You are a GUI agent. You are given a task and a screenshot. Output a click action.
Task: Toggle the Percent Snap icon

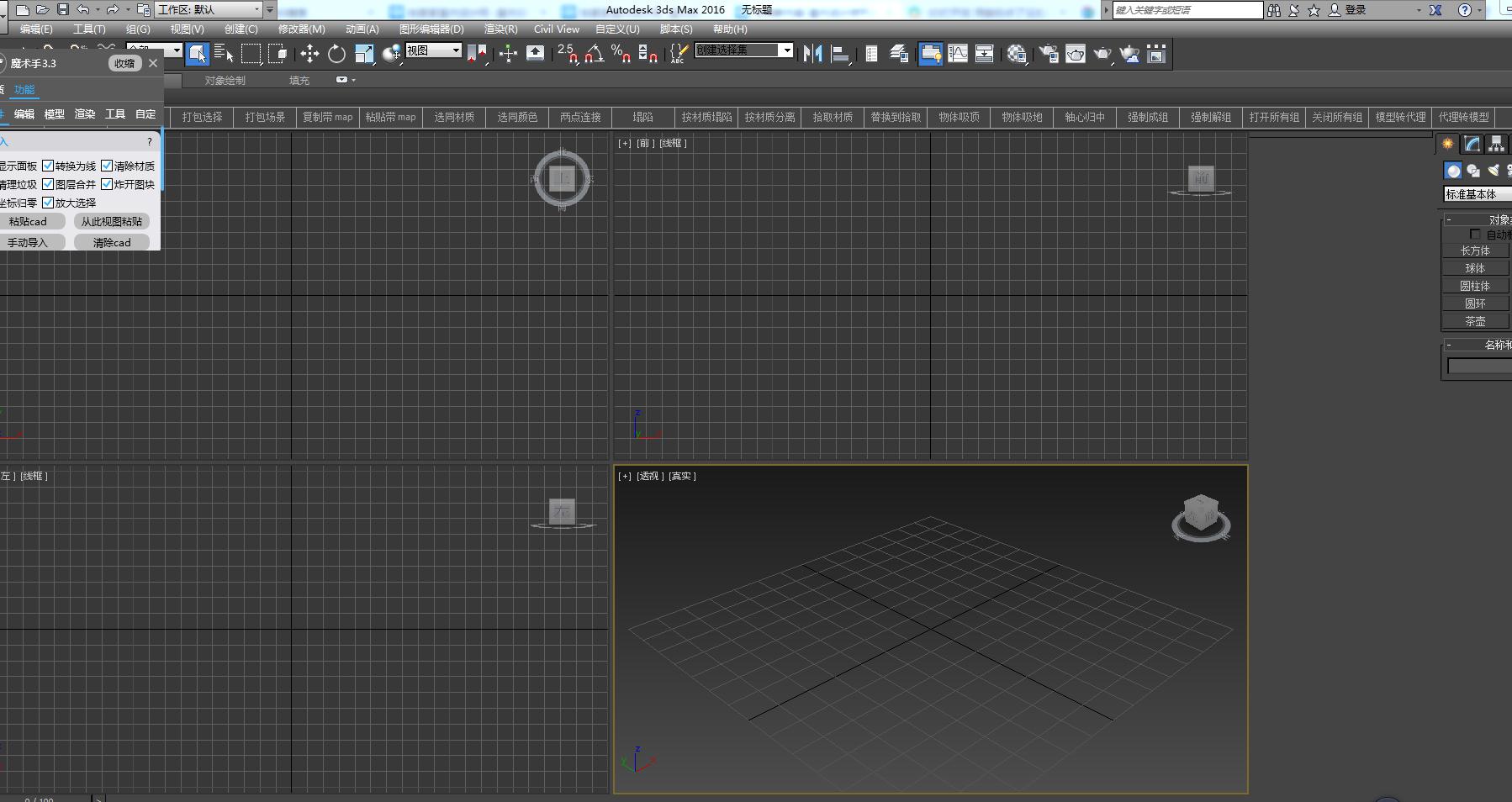click(621, 54)
